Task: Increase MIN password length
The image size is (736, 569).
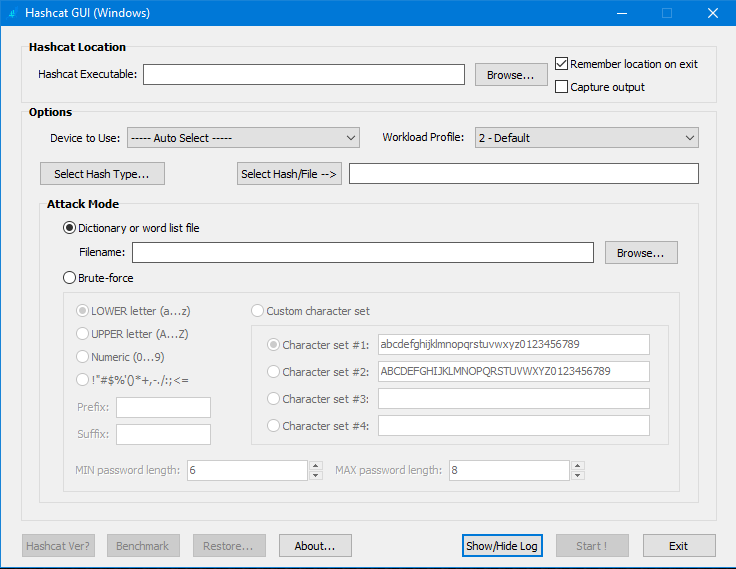Action: coord(316,466)
